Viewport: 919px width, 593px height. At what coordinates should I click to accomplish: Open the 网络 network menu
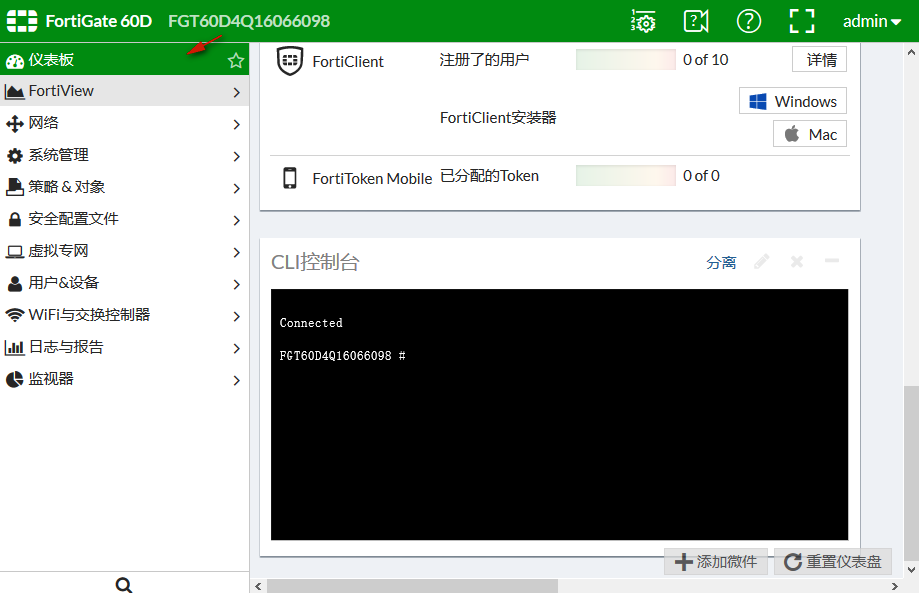click(124, 123)
